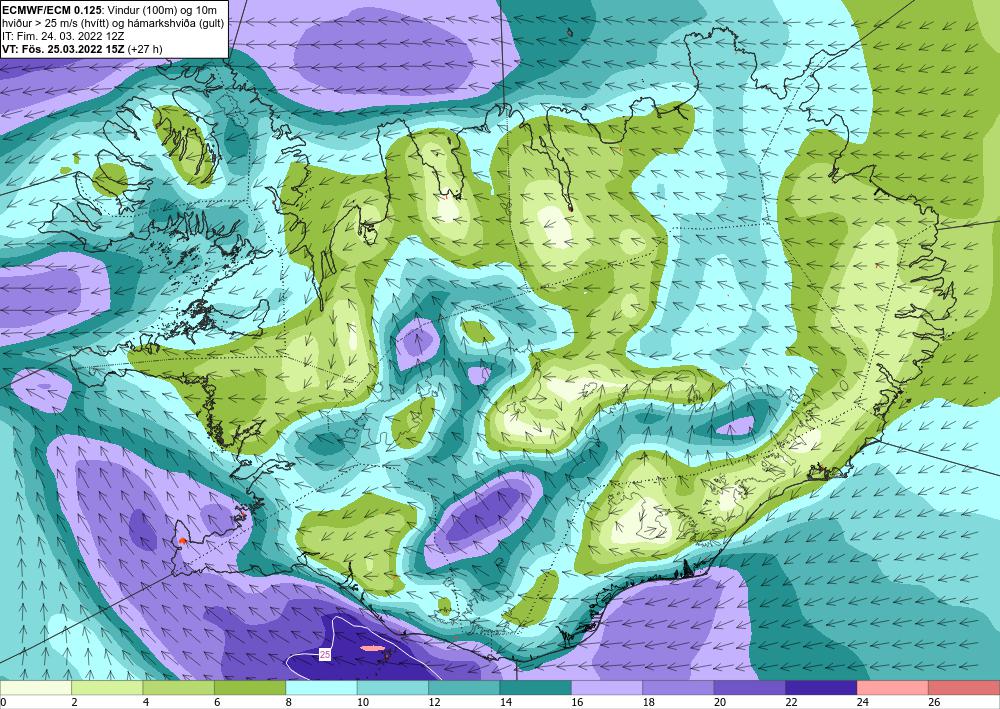The height and width of the screenshot is (709, 1000).
Task: Click the dark indigo 22–24 m/s legend swatch
Action: [x=821, y=688]
